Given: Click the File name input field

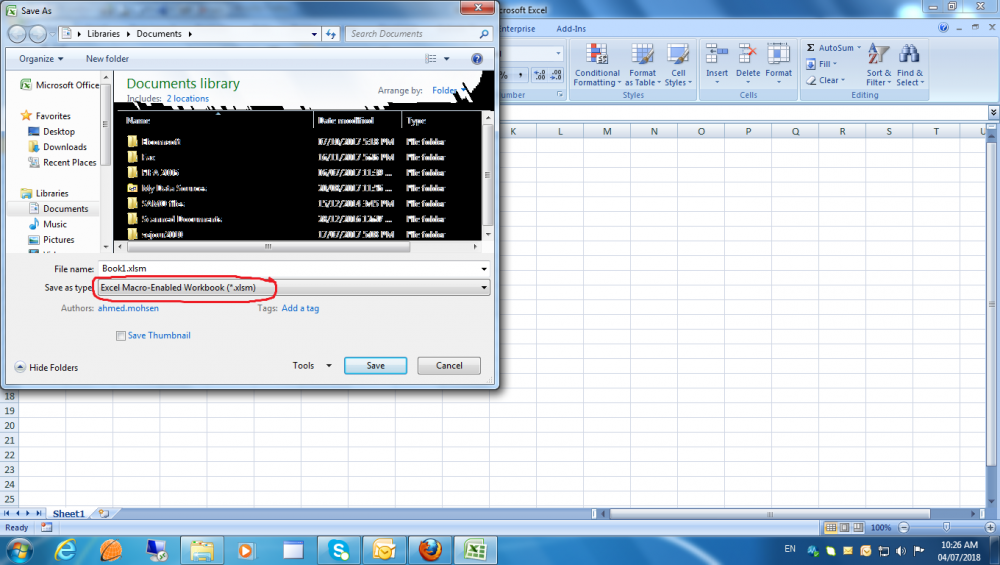Looking at the screenshot, I should [290, 269].
